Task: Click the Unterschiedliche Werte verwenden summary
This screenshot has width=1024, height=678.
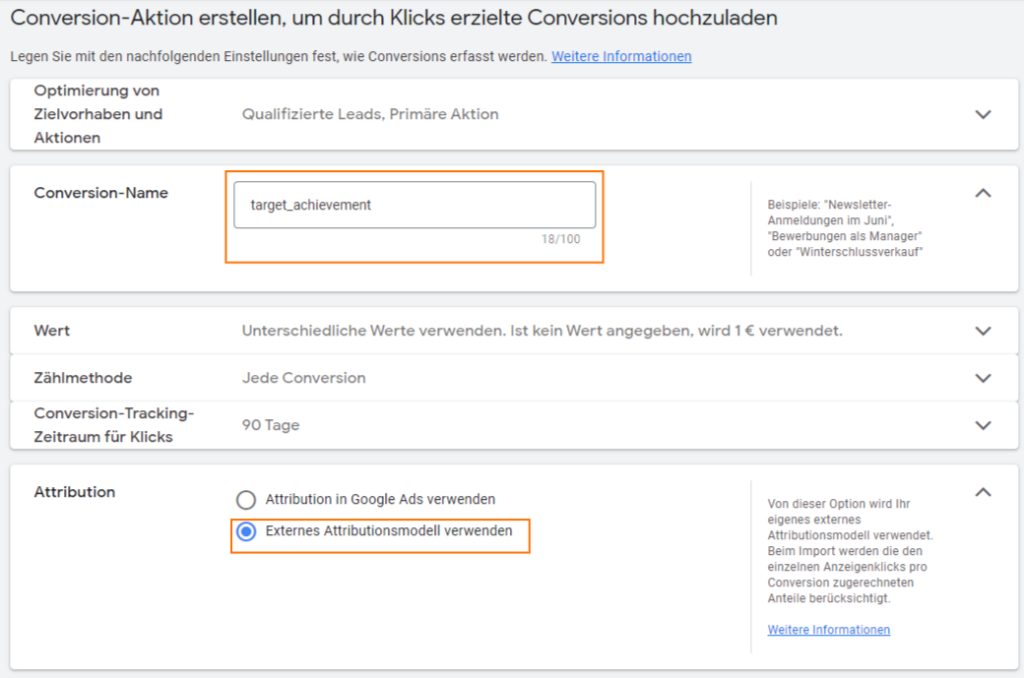Action: click(x=542, y=331)
